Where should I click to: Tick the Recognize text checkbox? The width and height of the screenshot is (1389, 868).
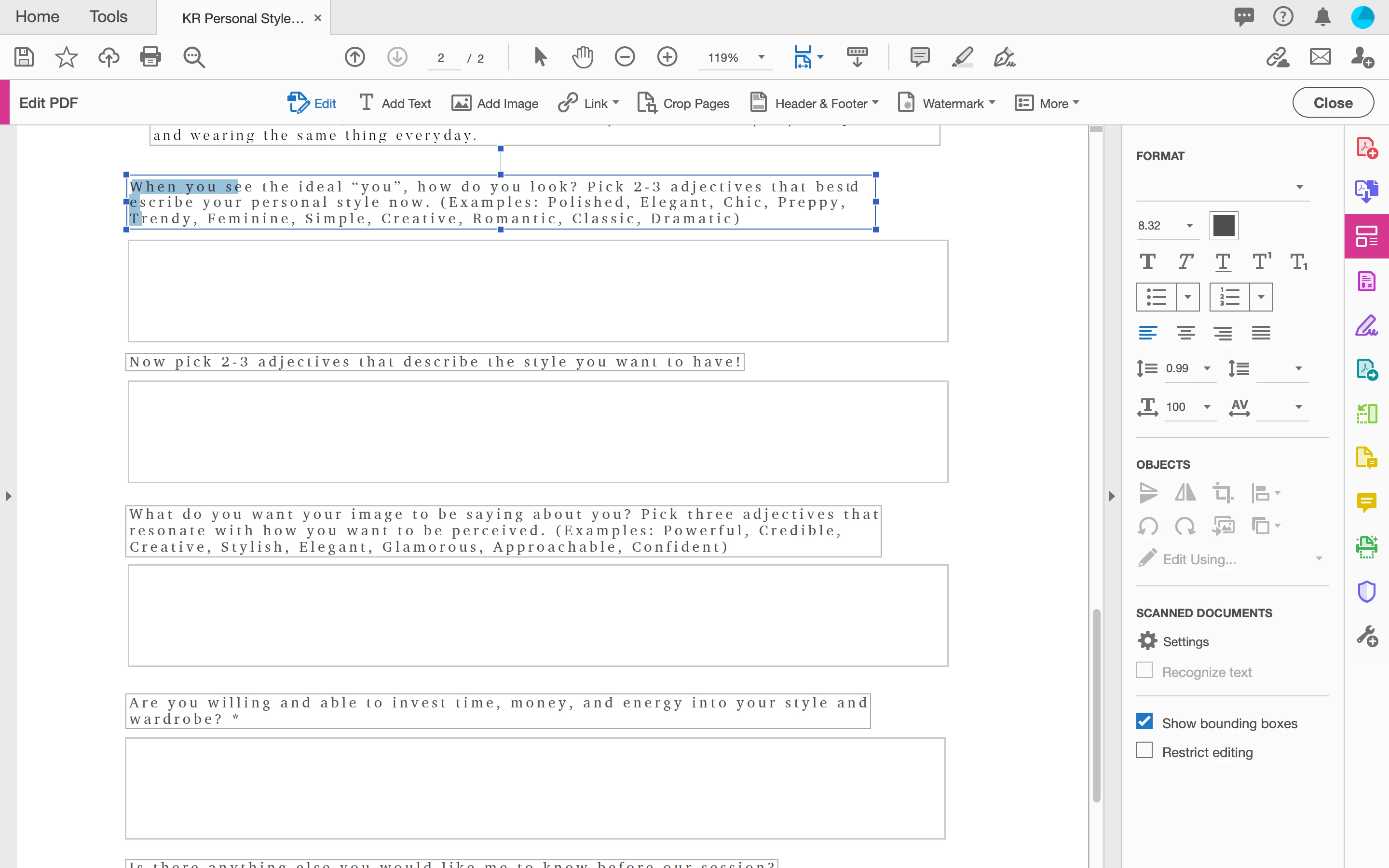coord(1144,670)
